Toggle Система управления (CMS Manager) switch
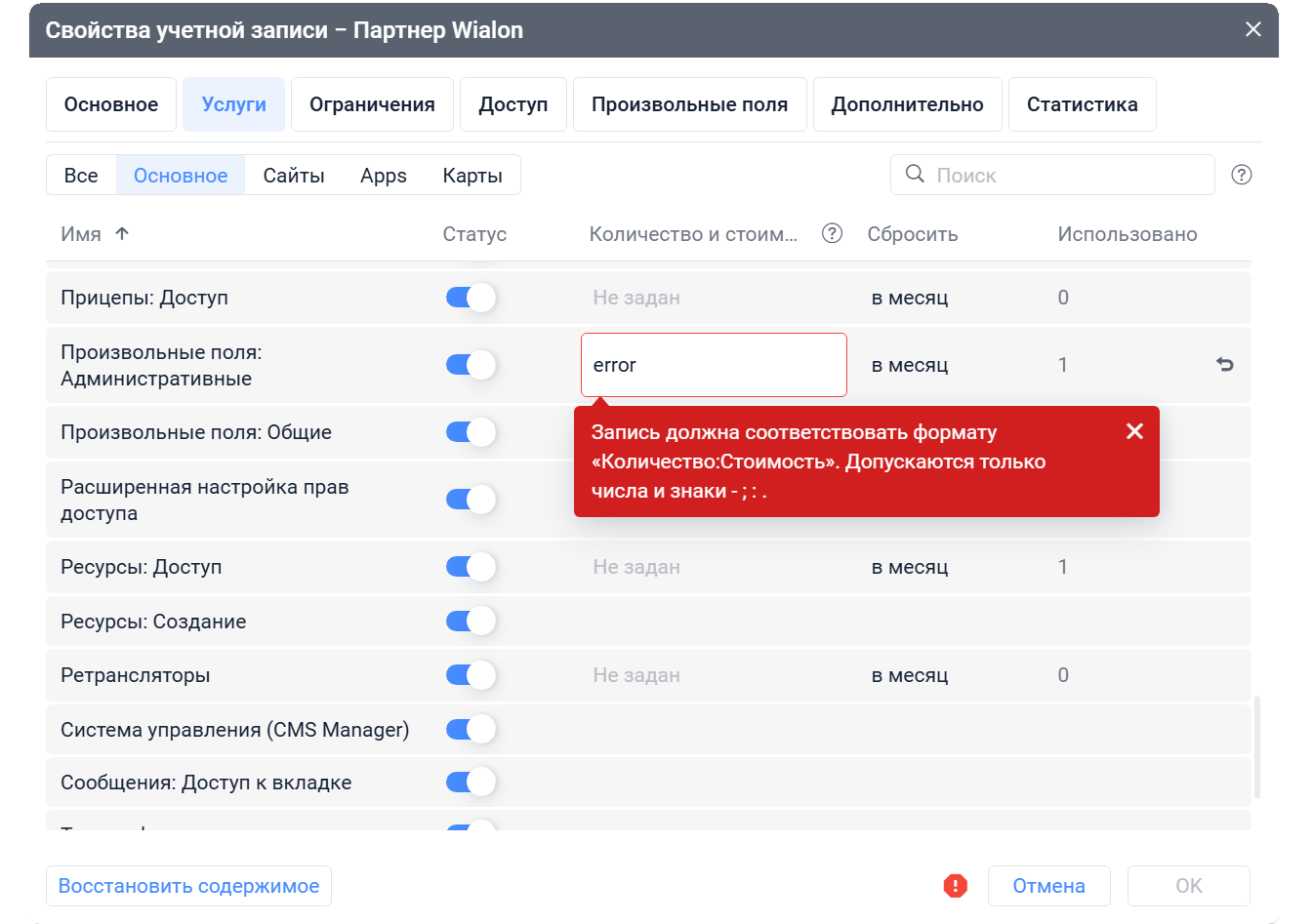The width and height of the screenshot is (1312, 924). tap(471, 729)
